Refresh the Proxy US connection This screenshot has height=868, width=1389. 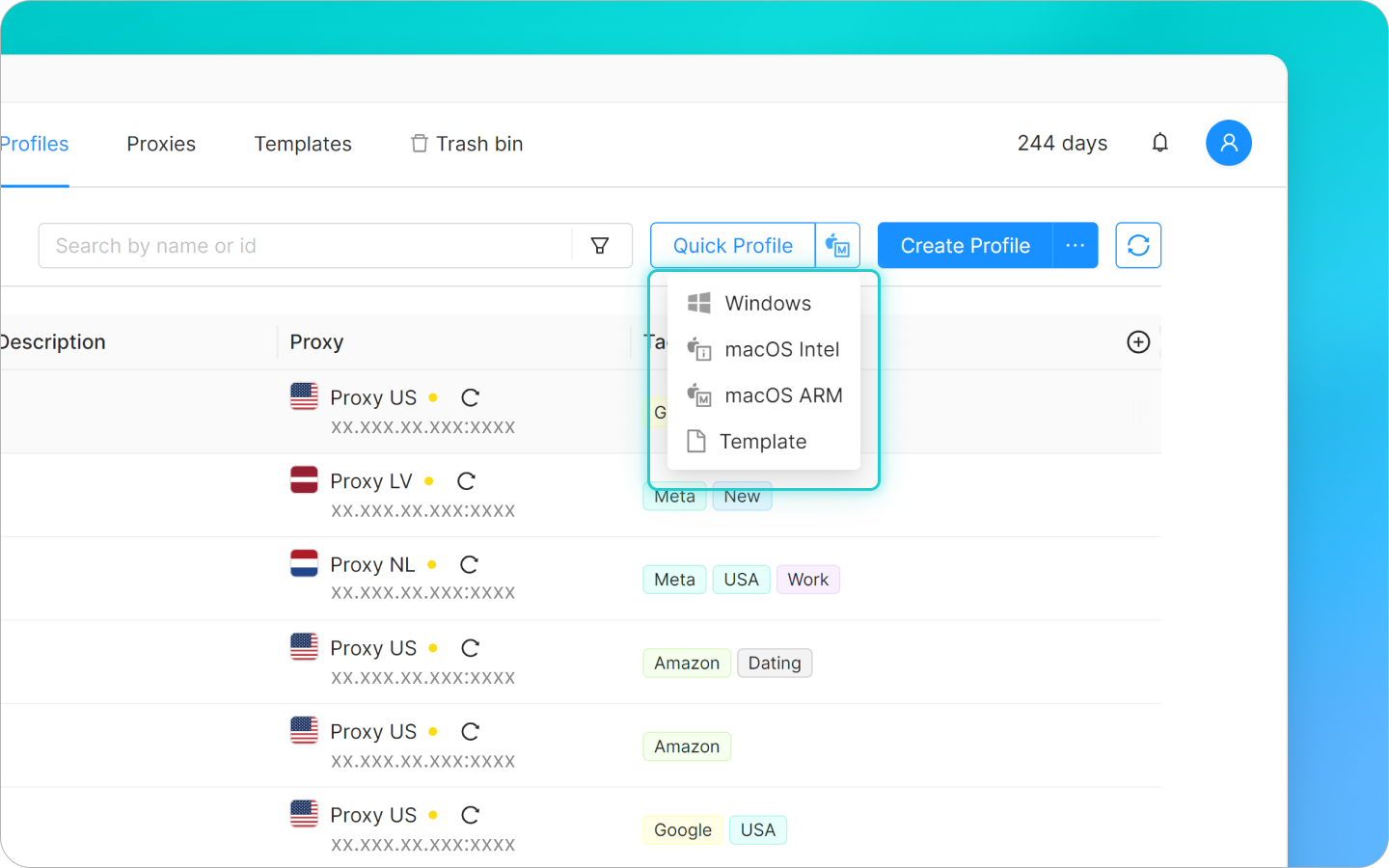[x=470, y=396]
